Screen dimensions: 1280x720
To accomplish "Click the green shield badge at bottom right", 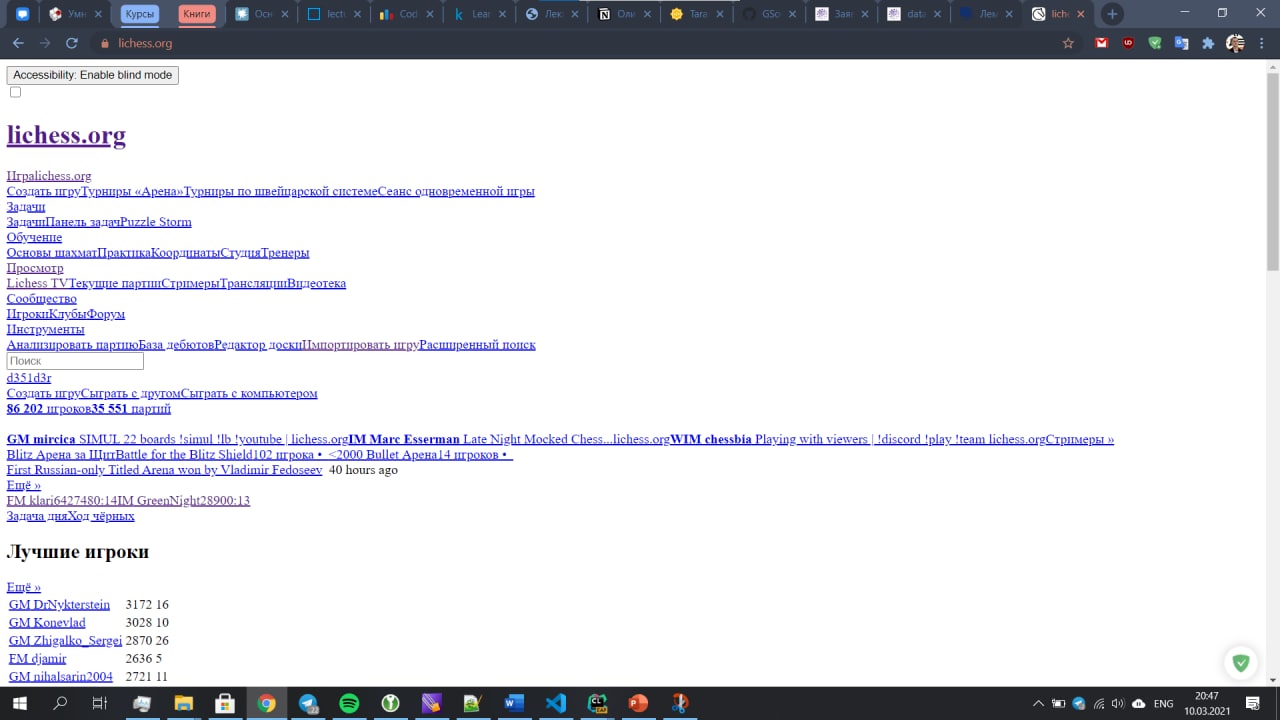I will pyautogui.click(x=1241, y=662).
